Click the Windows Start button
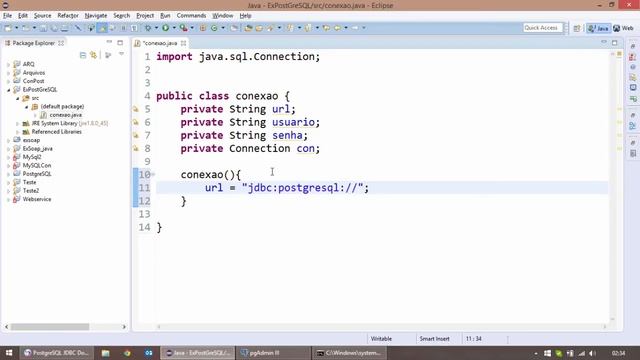The height and width of the screenshot is (360, 640). pyautogui.click(x=9, y=353)
